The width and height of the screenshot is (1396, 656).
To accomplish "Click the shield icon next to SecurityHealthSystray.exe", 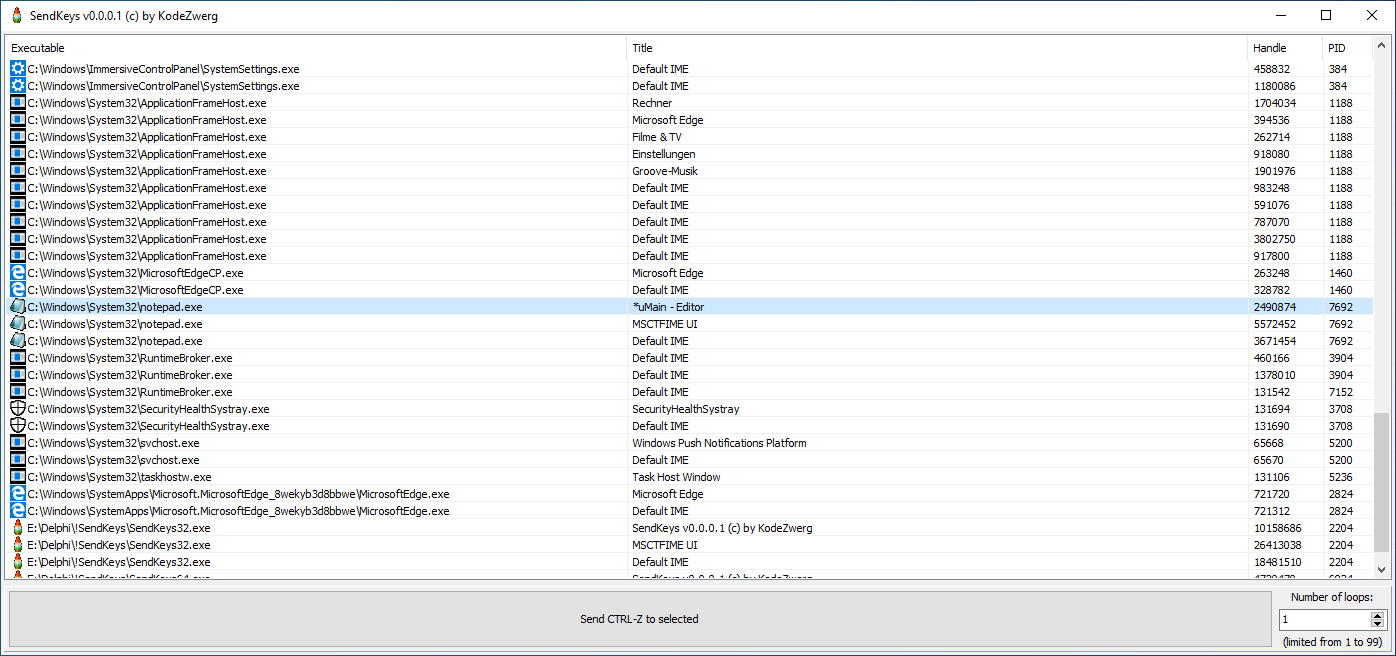I will (x=17, y=408).
